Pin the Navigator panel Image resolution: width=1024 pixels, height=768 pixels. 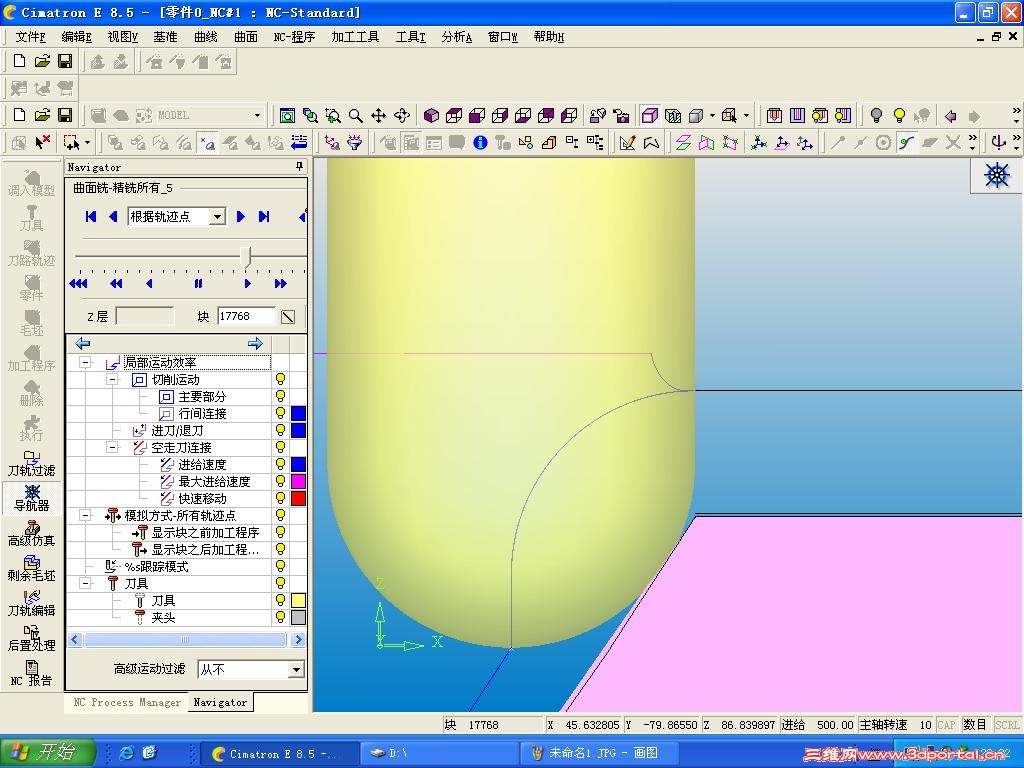tap(300, 167)
